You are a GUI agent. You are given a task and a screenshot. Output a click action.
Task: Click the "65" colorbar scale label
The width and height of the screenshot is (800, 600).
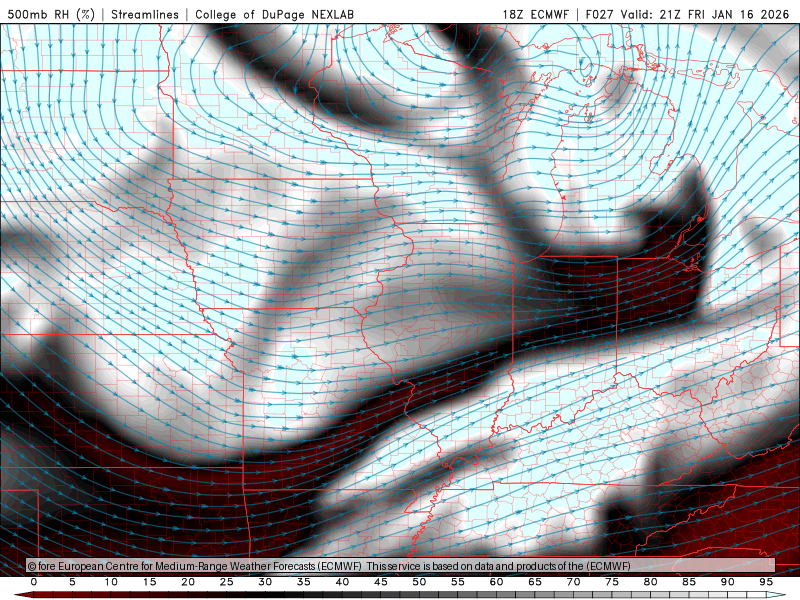(x=535, y=582)
